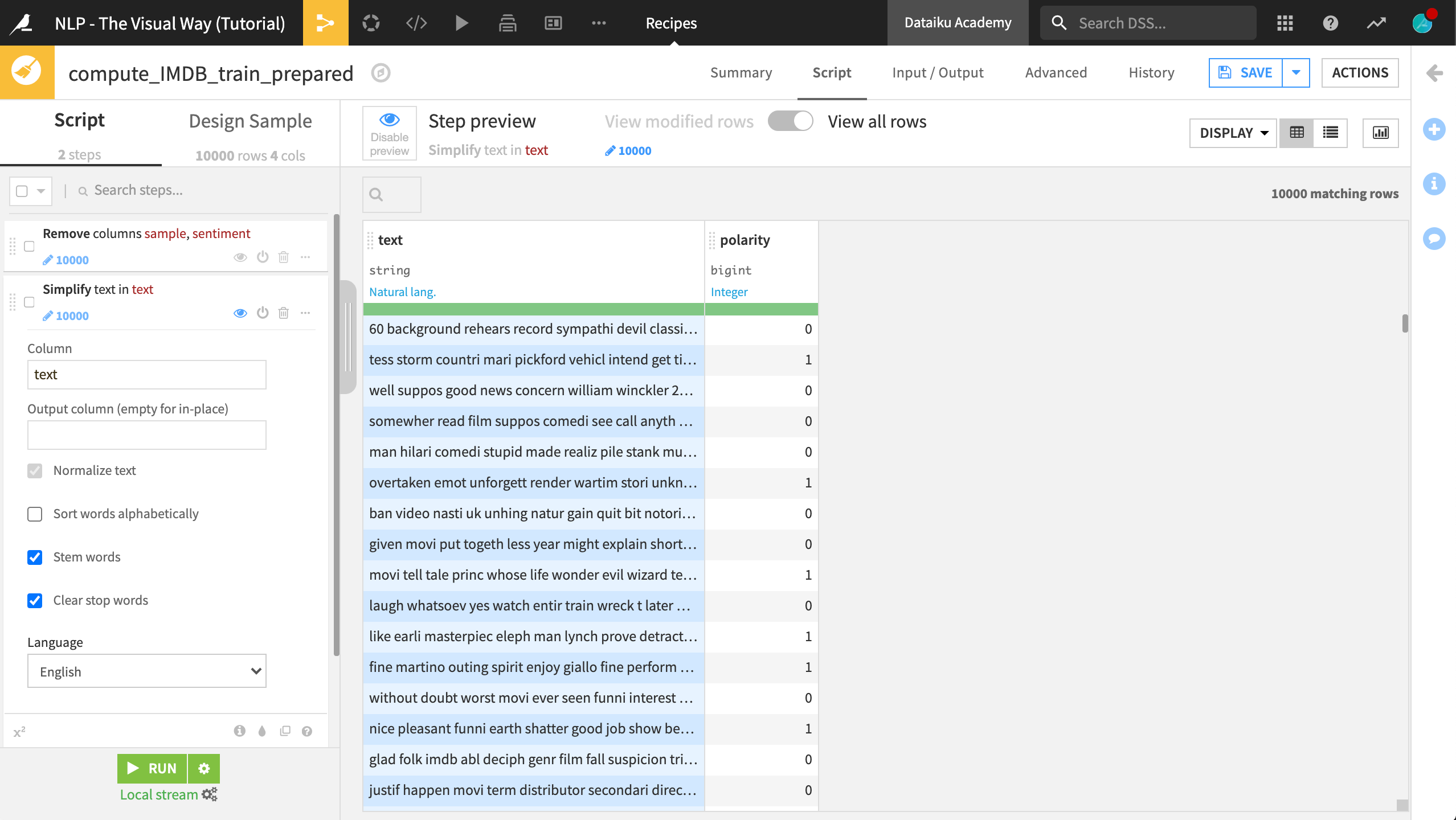1456x820 pixels.
Task: Expand the step selection dropdown arrow
Action: pyautogui.click(x=41, y=191)
